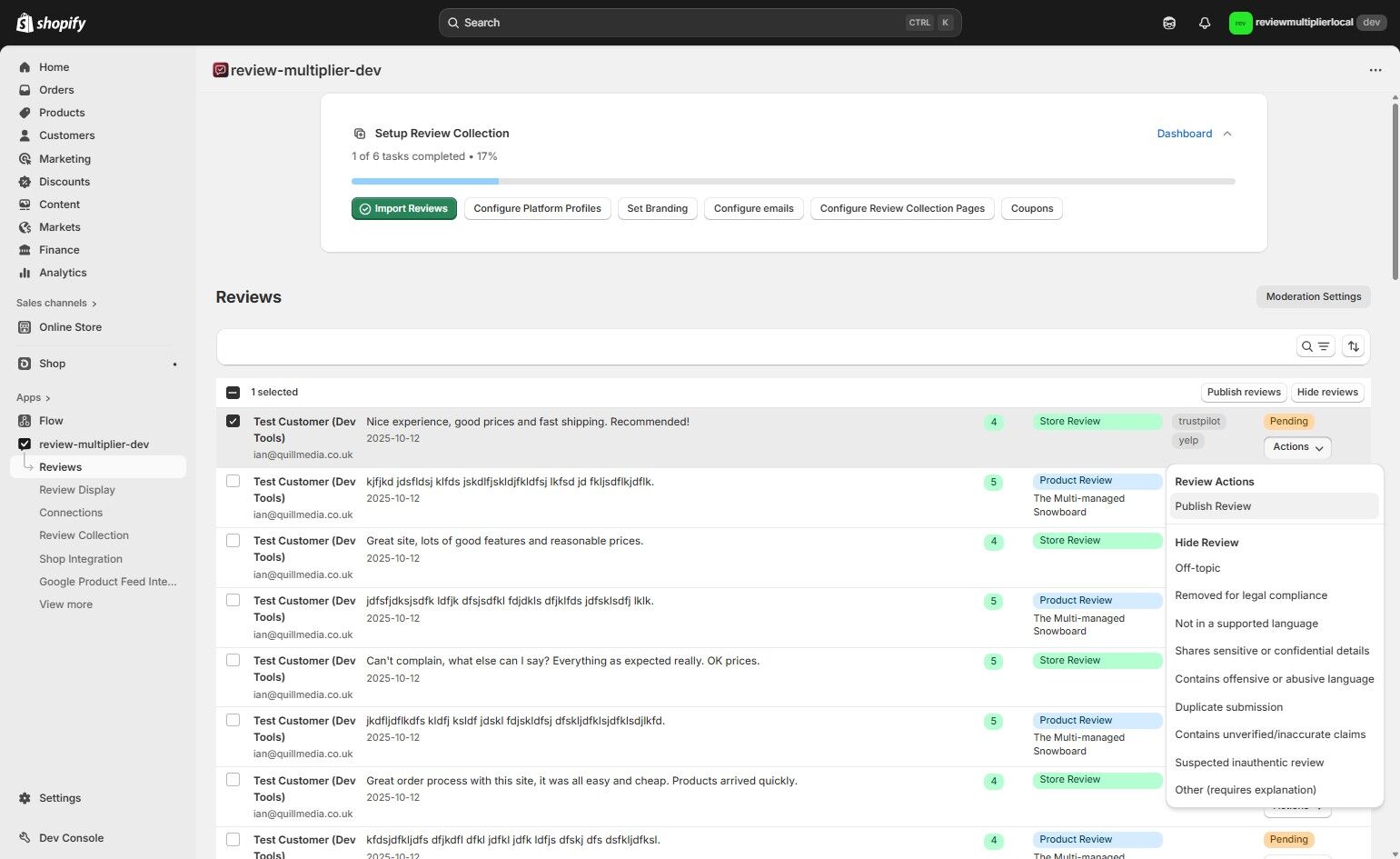This screenshot has height=859, width=1400.
Task: Click the top Search input field
Action: pos(700,23)
